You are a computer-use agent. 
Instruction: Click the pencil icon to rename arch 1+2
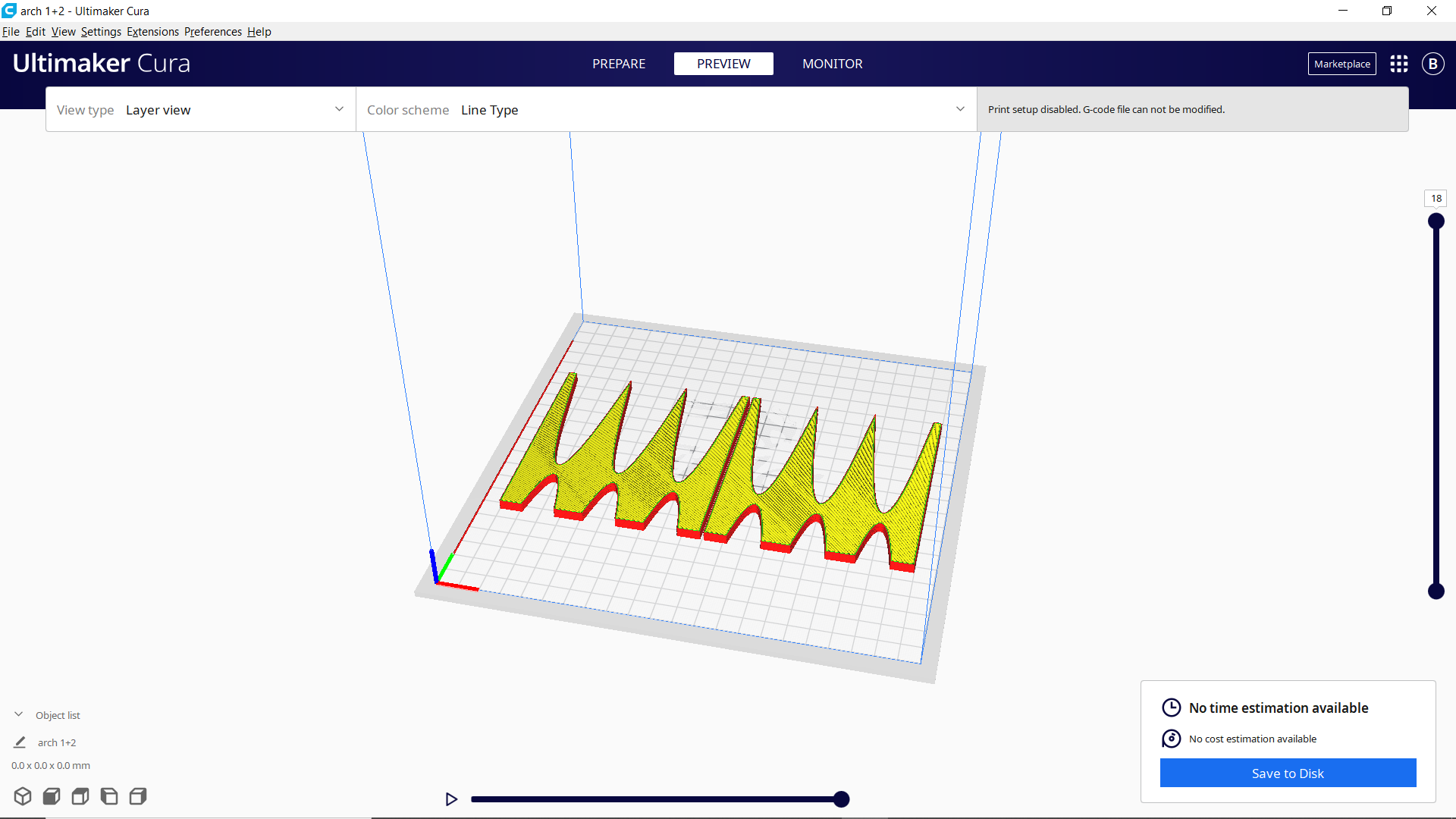pyautogui.click(x=20, y=742)
